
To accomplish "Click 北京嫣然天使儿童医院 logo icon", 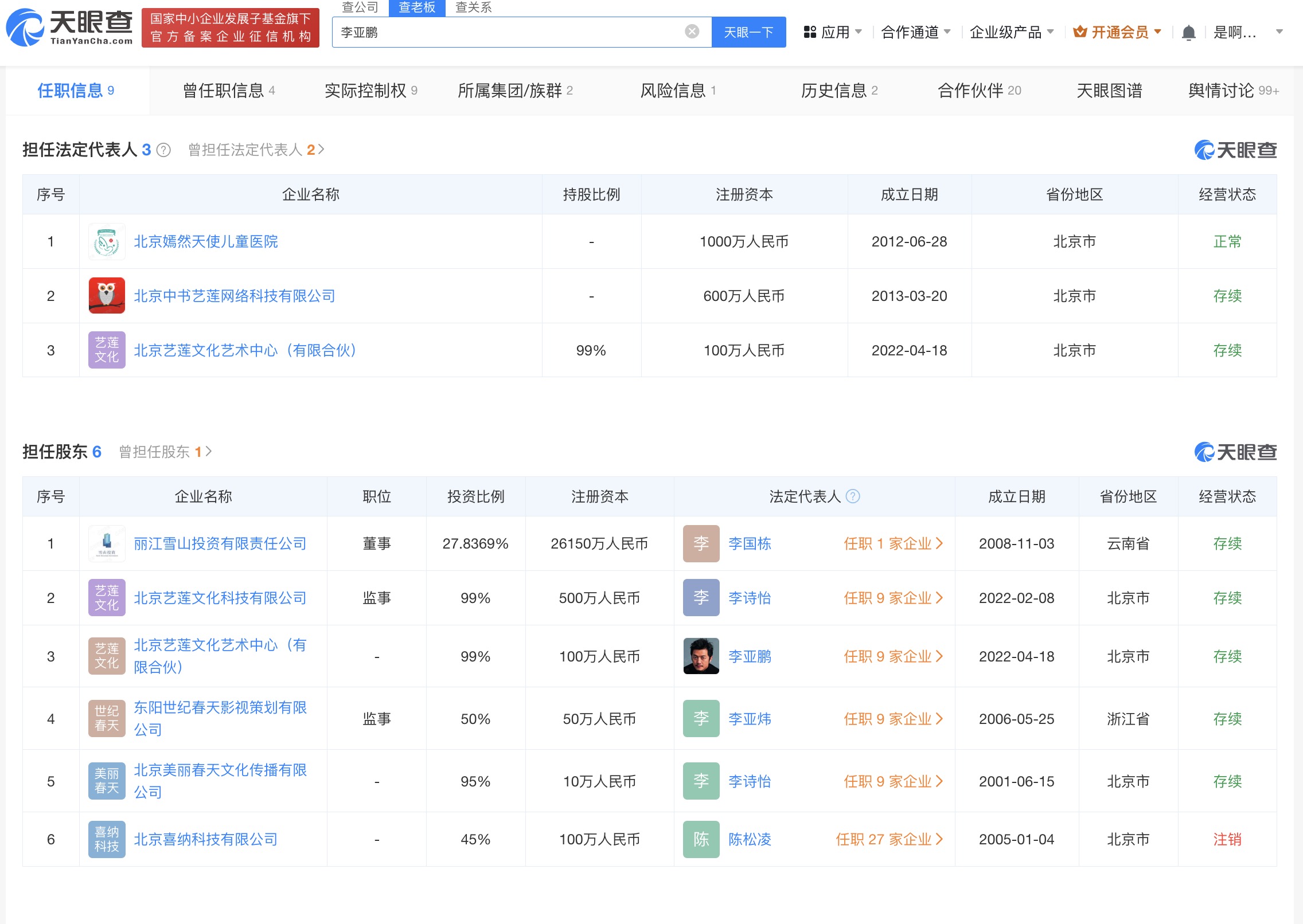I will pyautogui.click(x=107, y=241).
